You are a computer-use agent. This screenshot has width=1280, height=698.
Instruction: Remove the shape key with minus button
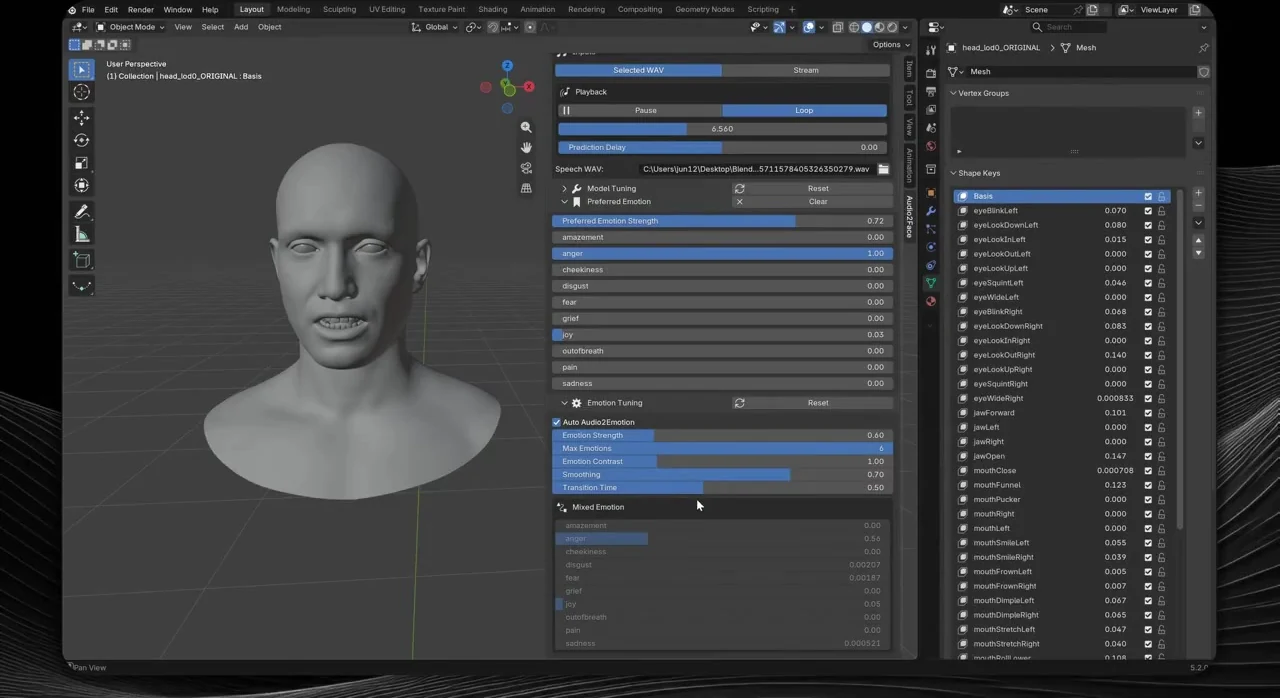coord(1198,206)
